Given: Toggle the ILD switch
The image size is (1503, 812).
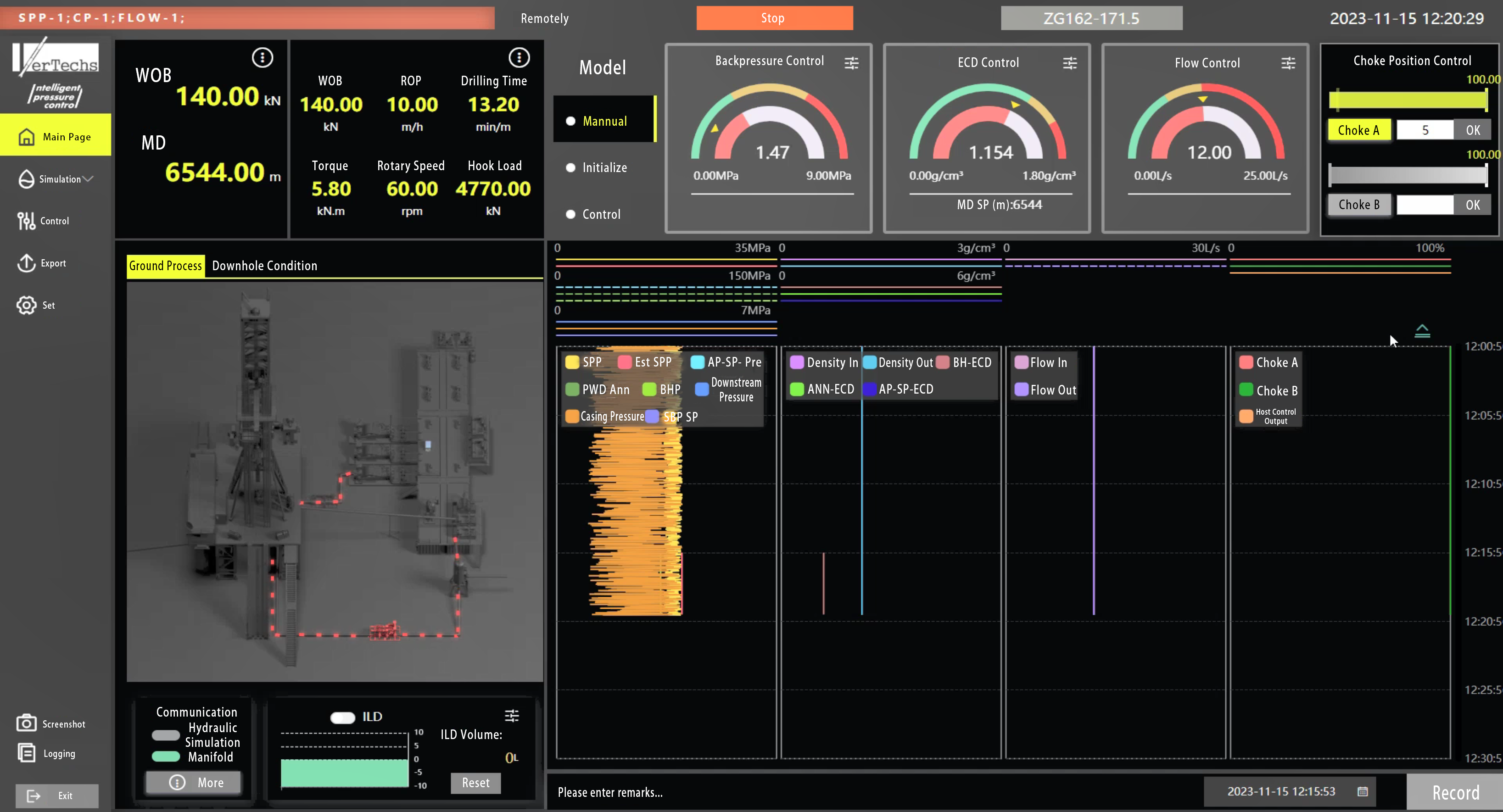Looking at the screenshot, I should click(342, 717).
